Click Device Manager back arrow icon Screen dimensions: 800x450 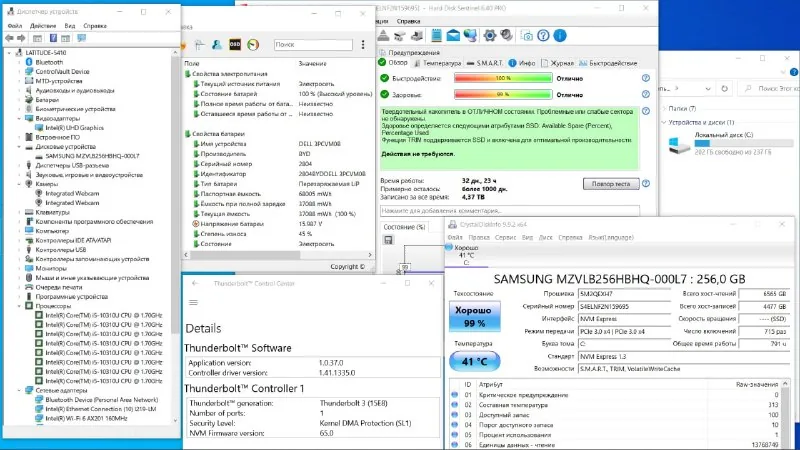coord(9,38)
